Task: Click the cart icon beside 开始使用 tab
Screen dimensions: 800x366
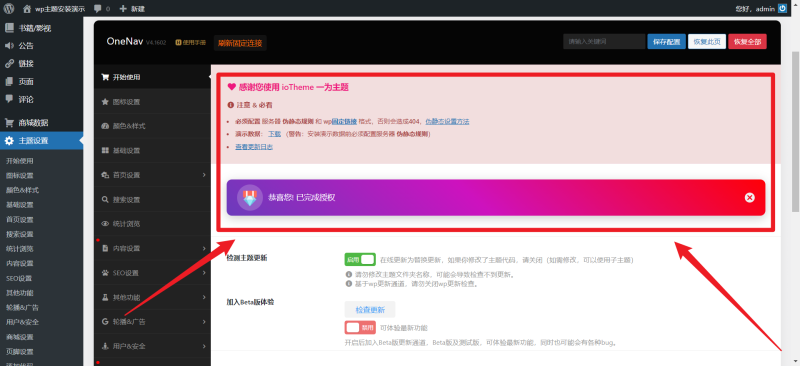Action: [105, 77]
